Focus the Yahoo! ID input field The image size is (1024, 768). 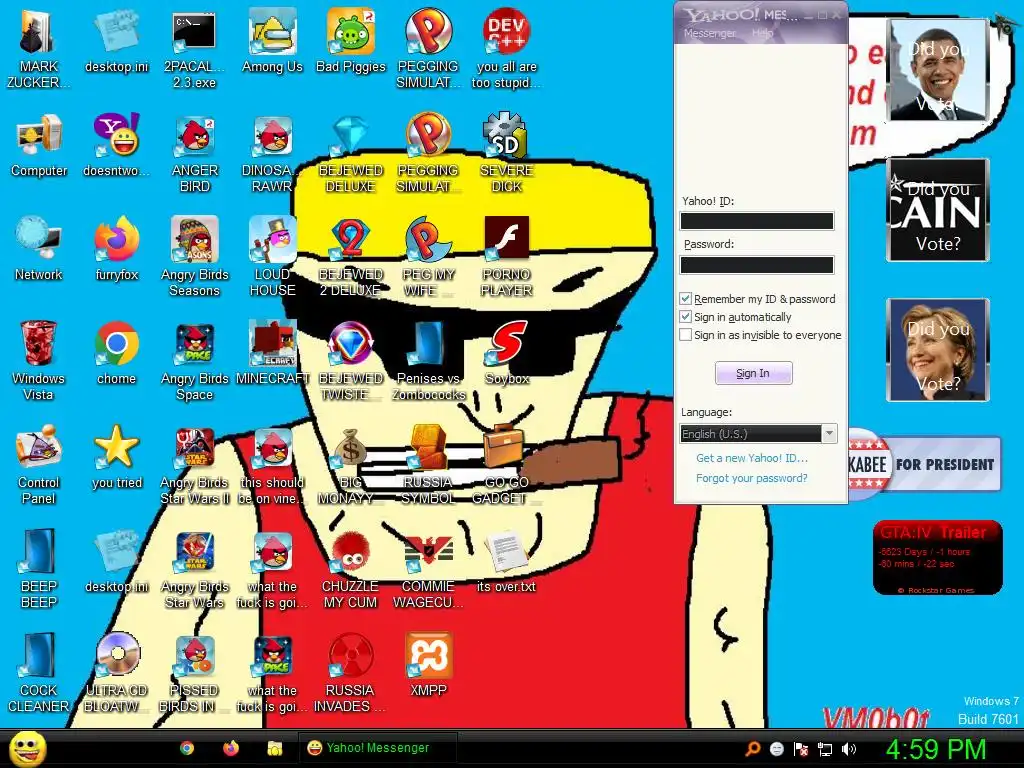(x=757, y=221)
